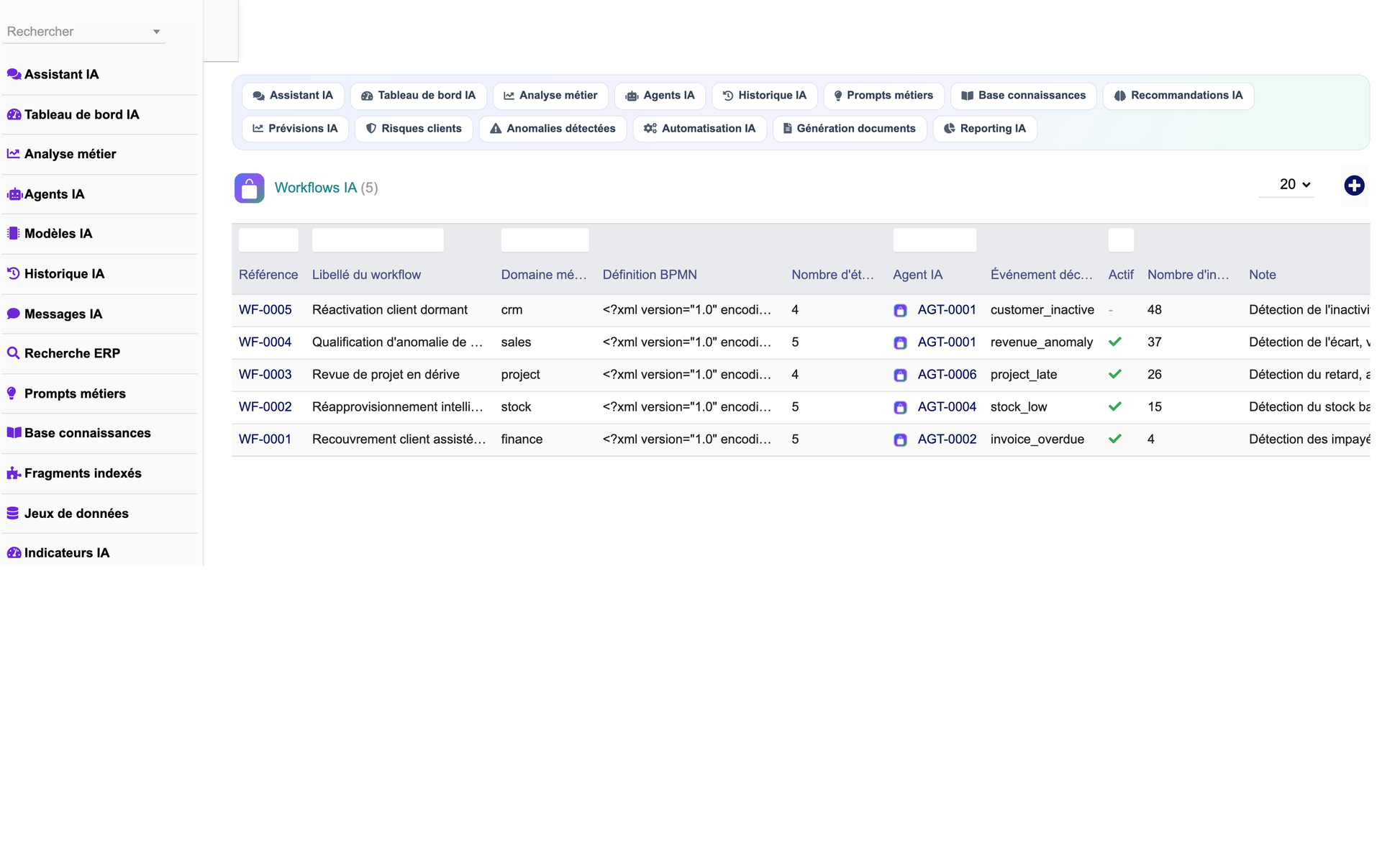
Task: Click the Référence filter input field
Action: point(268,240)
